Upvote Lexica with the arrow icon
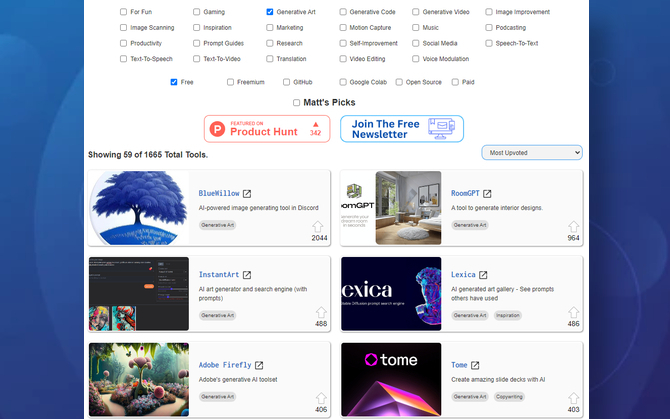Screen dimensions: 670x419 (573, 312)
